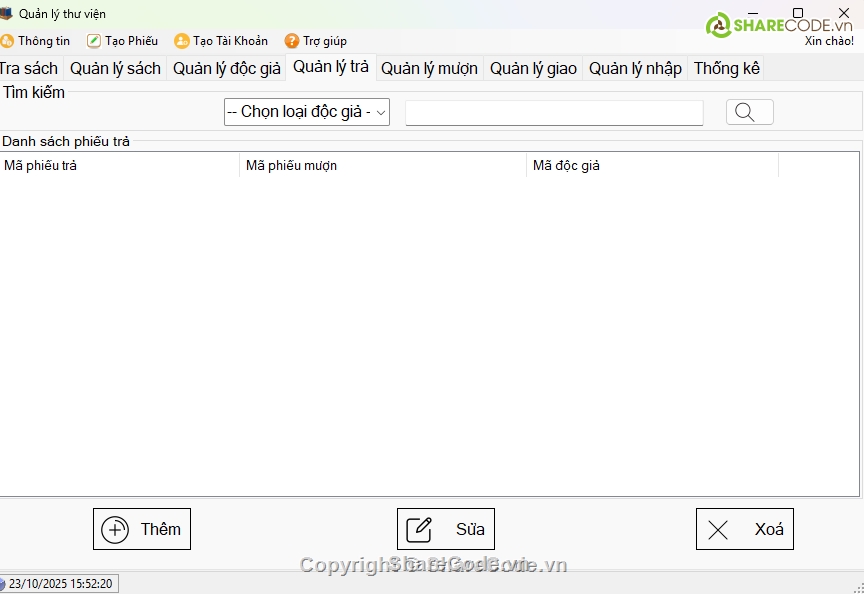The image size is (864, 594).
Task: Go to the Quản lý độc giả tab
Action: 226,69
